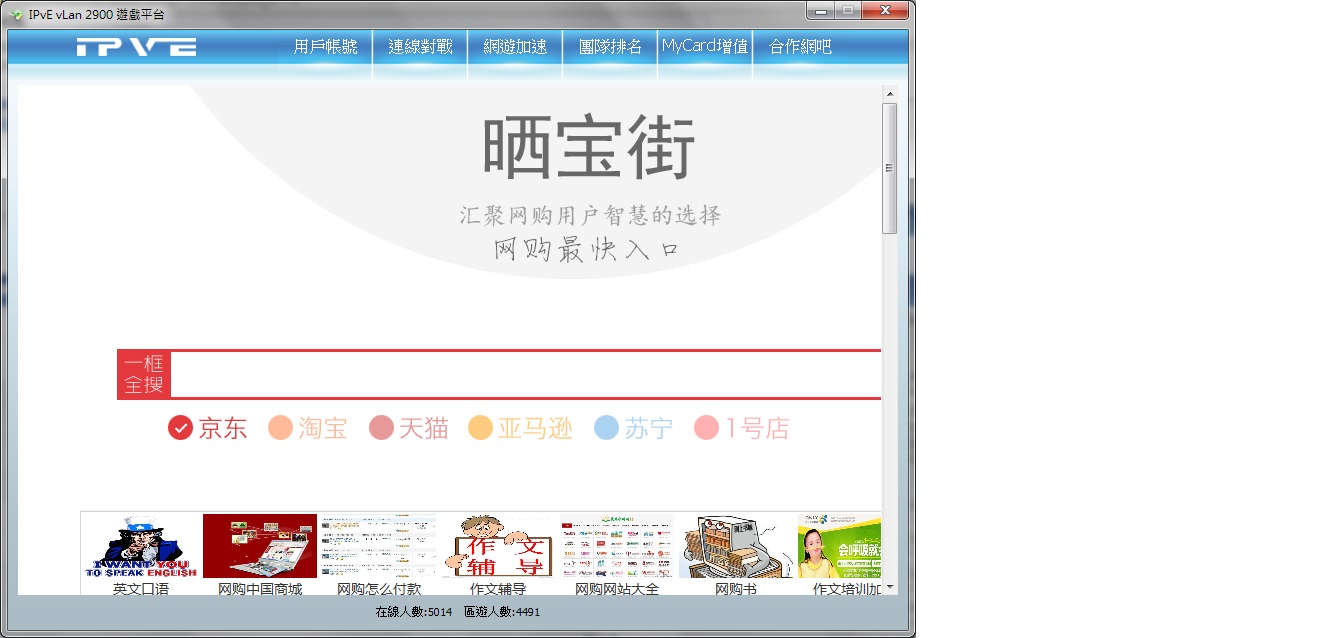Click the 网购怎么付款 caption link
The image size is (1320, 638).
pyautogui.click(x=379, y=589)
